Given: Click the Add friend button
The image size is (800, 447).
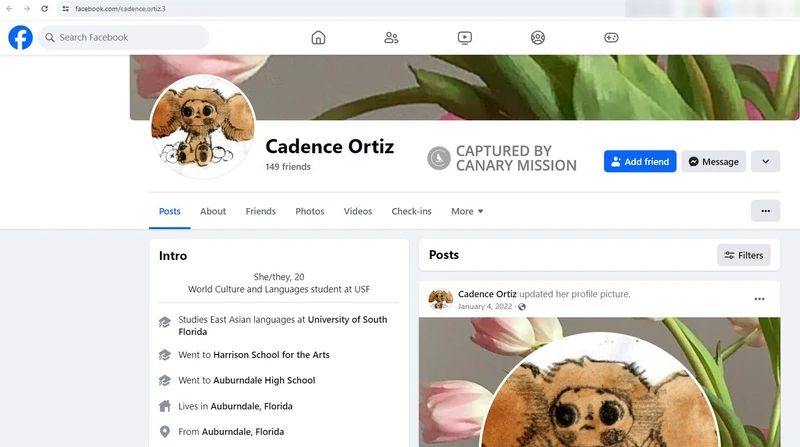Looking at the screenshot, I should (640, 162).
